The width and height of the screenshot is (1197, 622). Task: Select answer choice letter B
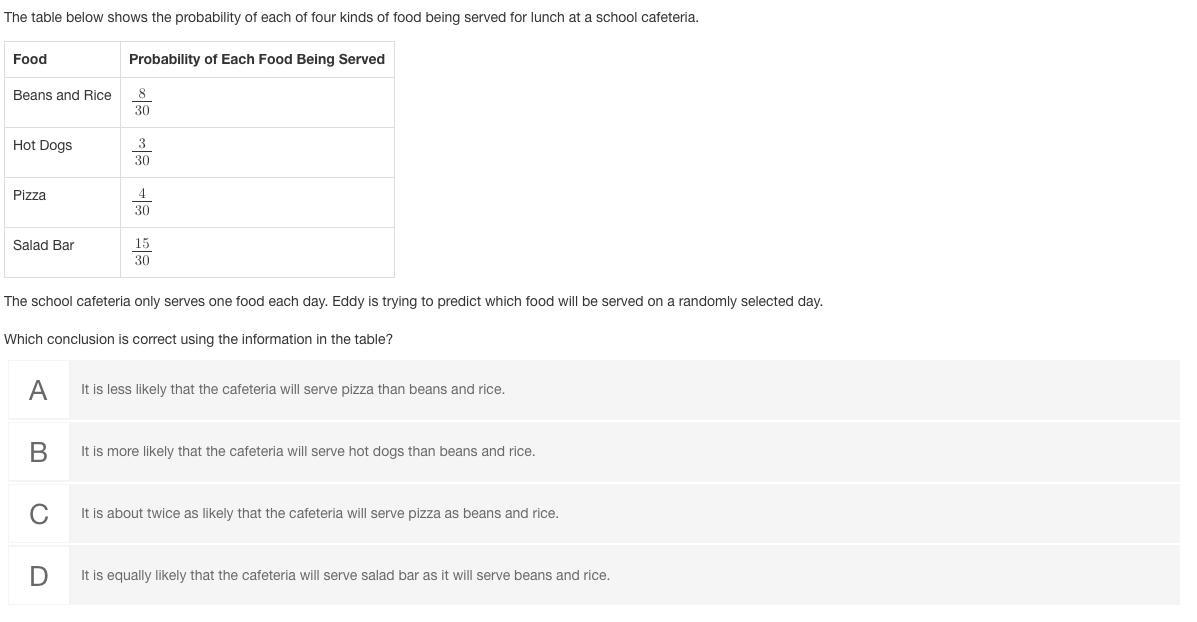38,452
